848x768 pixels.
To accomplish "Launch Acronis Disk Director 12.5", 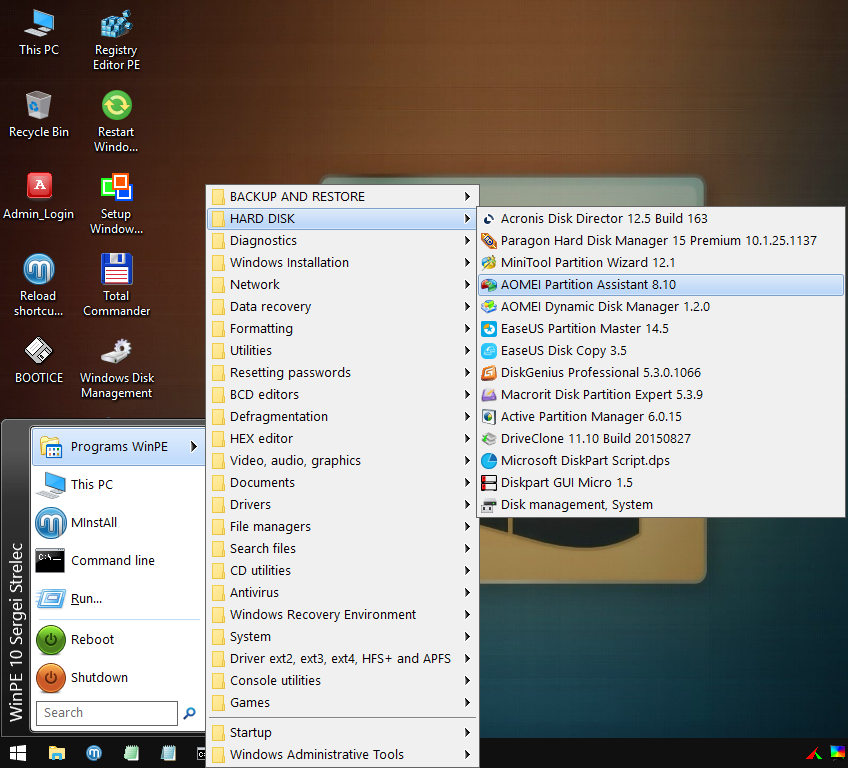I will point(660,219).
